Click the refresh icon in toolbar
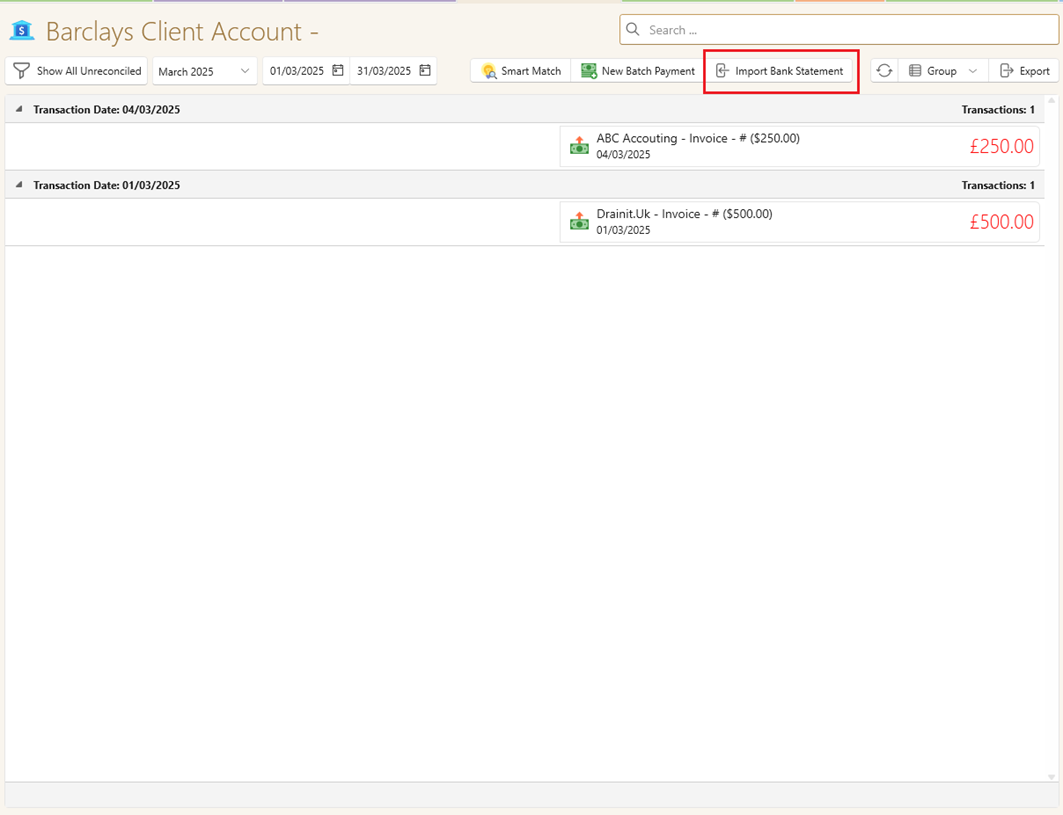1063x815 pixels. click(x=884, y=71)
